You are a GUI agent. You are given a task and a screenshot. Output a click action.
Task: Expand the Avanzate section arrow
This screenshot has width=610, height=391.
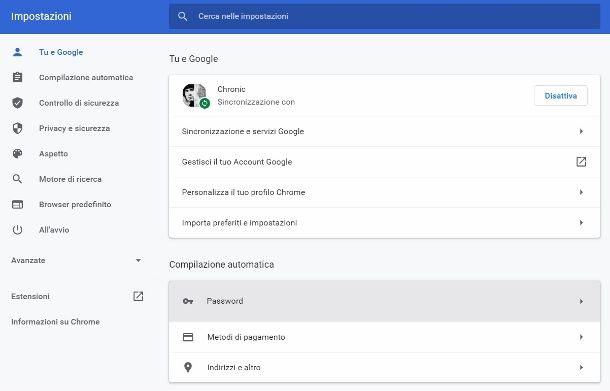(138, 260)
